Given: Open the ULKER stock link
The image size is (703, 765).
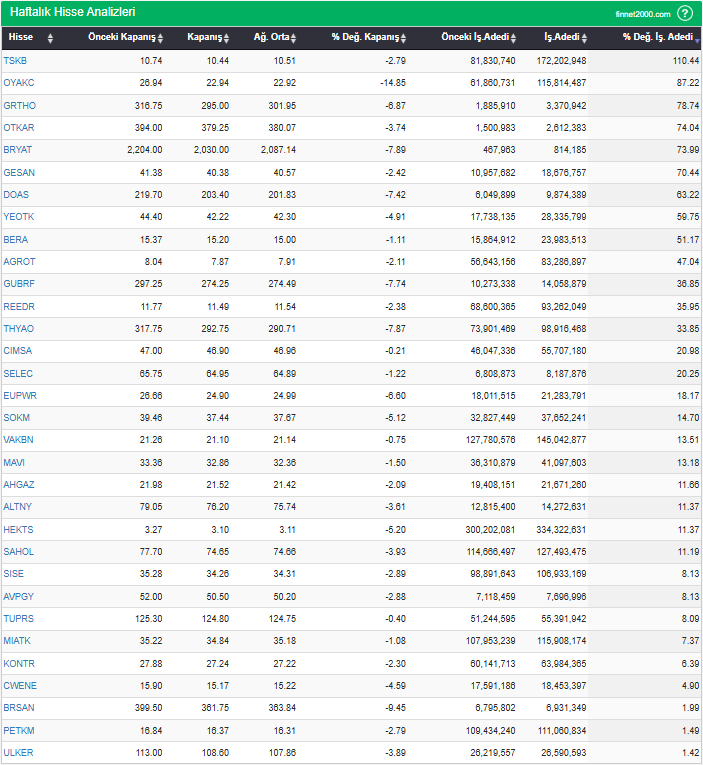Looking at the screenshot, I should [x=19, y=752].
